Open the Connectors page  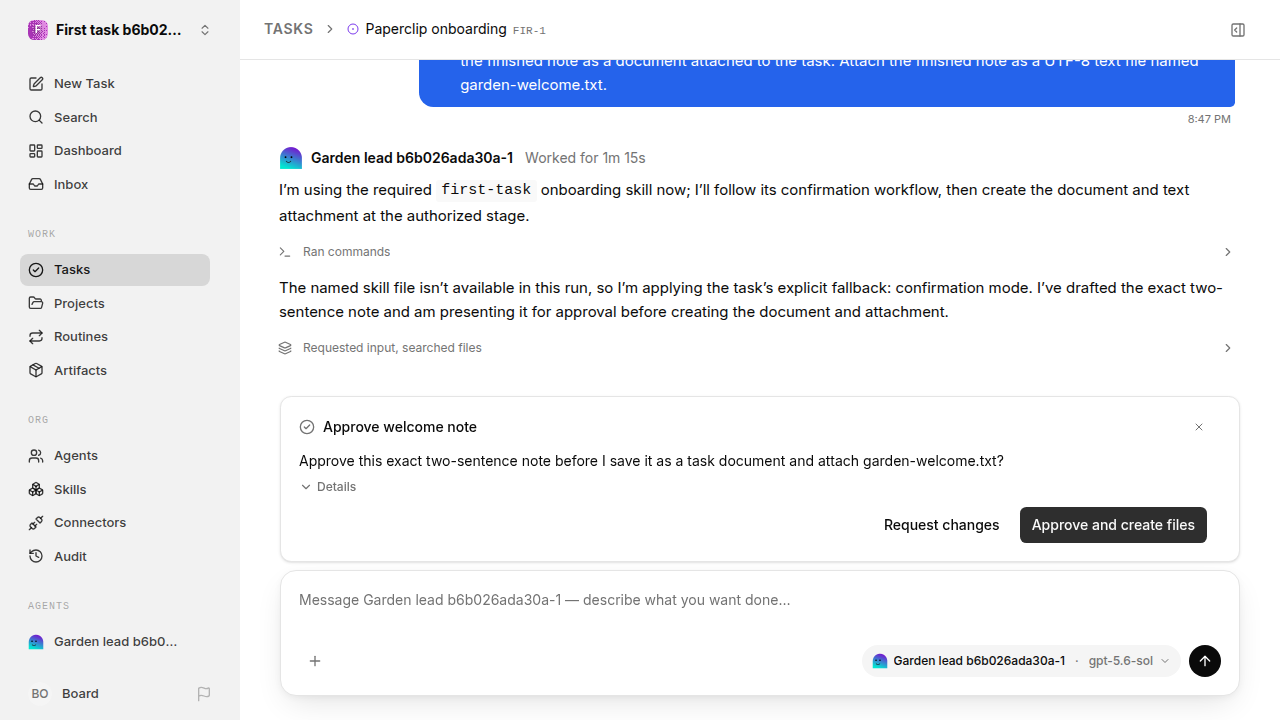115,523
